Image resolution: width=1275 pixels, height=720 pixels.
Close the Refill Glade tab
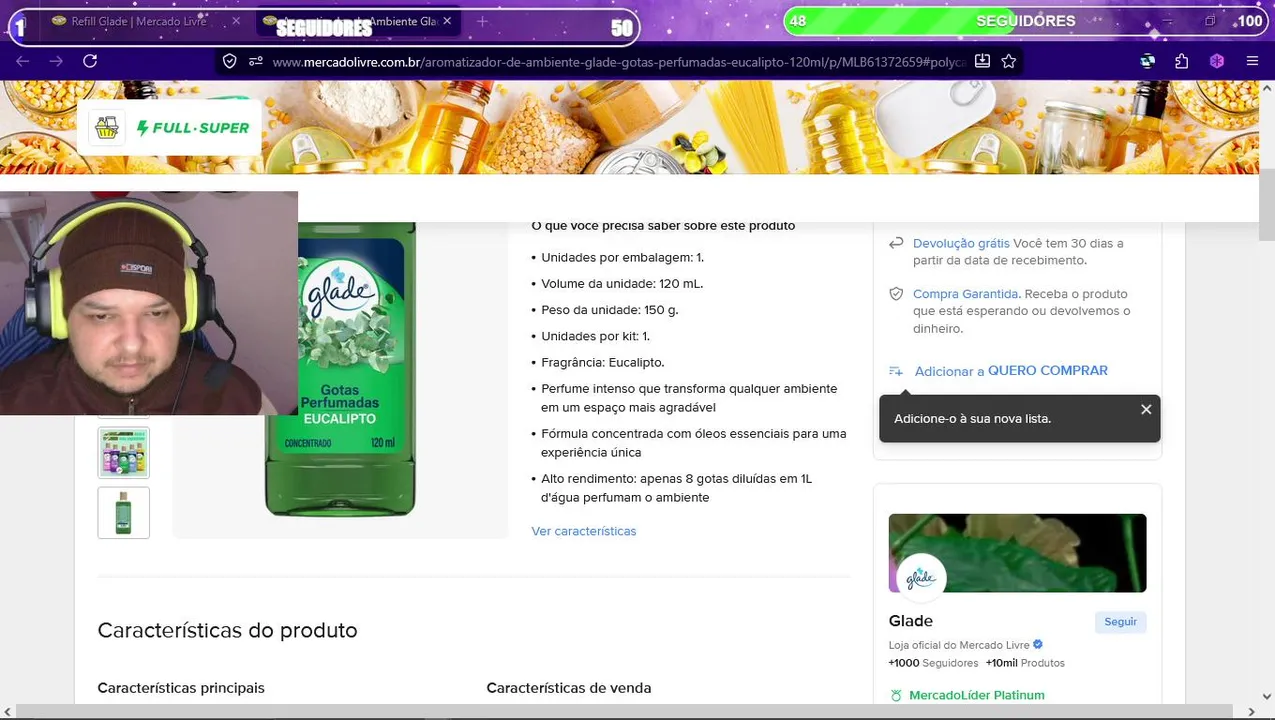[x=236, y=21]
